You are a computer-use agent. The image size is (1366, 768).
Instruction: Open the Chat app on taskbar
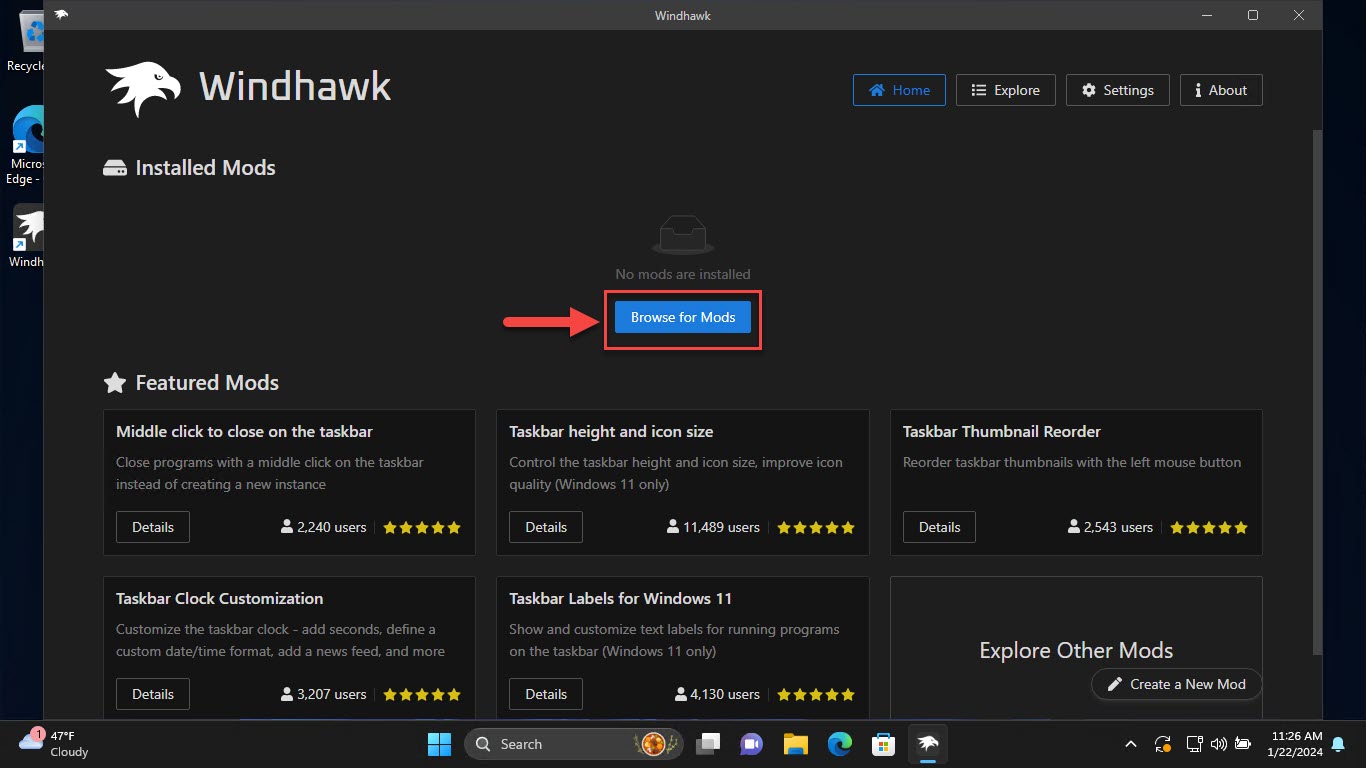tap(752, 744)
